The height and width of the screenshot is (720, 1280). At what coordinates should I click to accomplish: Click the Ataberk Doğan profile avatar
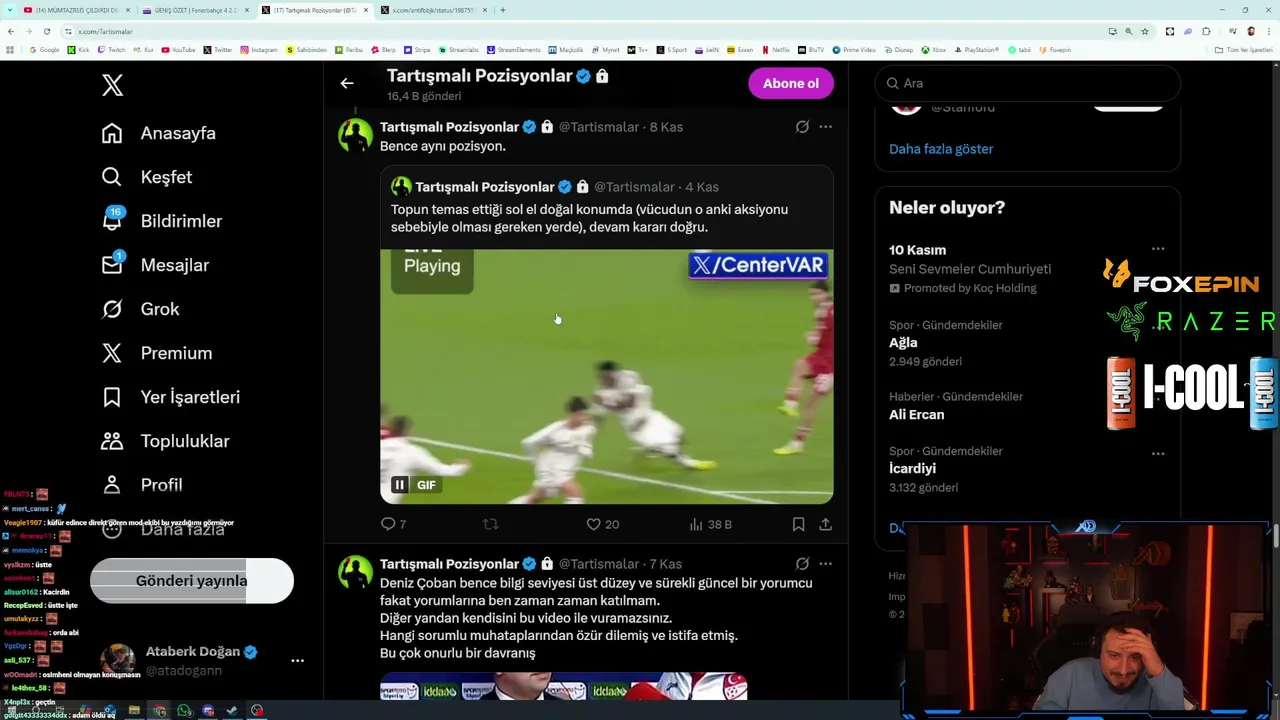[x=117, y=660]
